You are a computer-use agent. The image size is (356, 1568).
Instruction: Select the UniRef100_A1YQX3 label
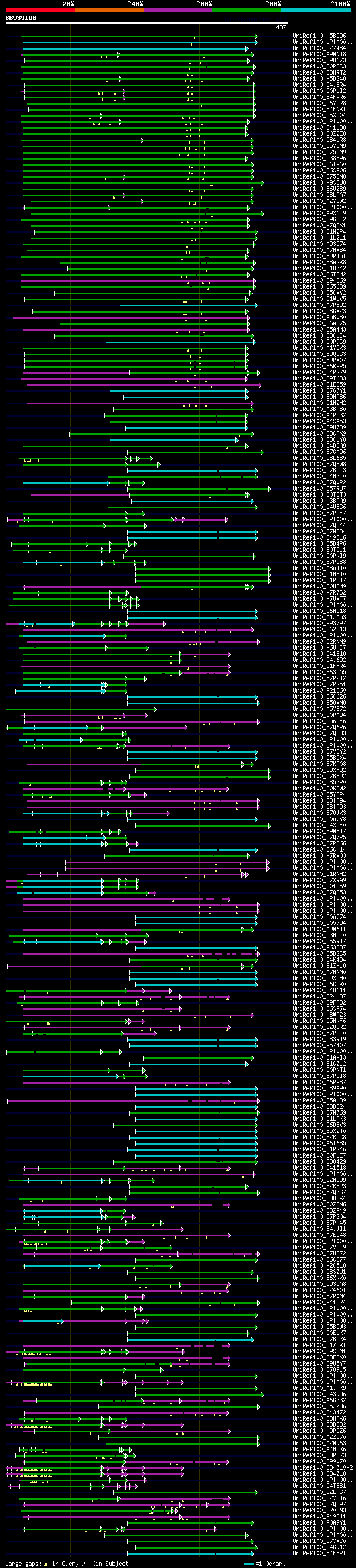[319, 348]
